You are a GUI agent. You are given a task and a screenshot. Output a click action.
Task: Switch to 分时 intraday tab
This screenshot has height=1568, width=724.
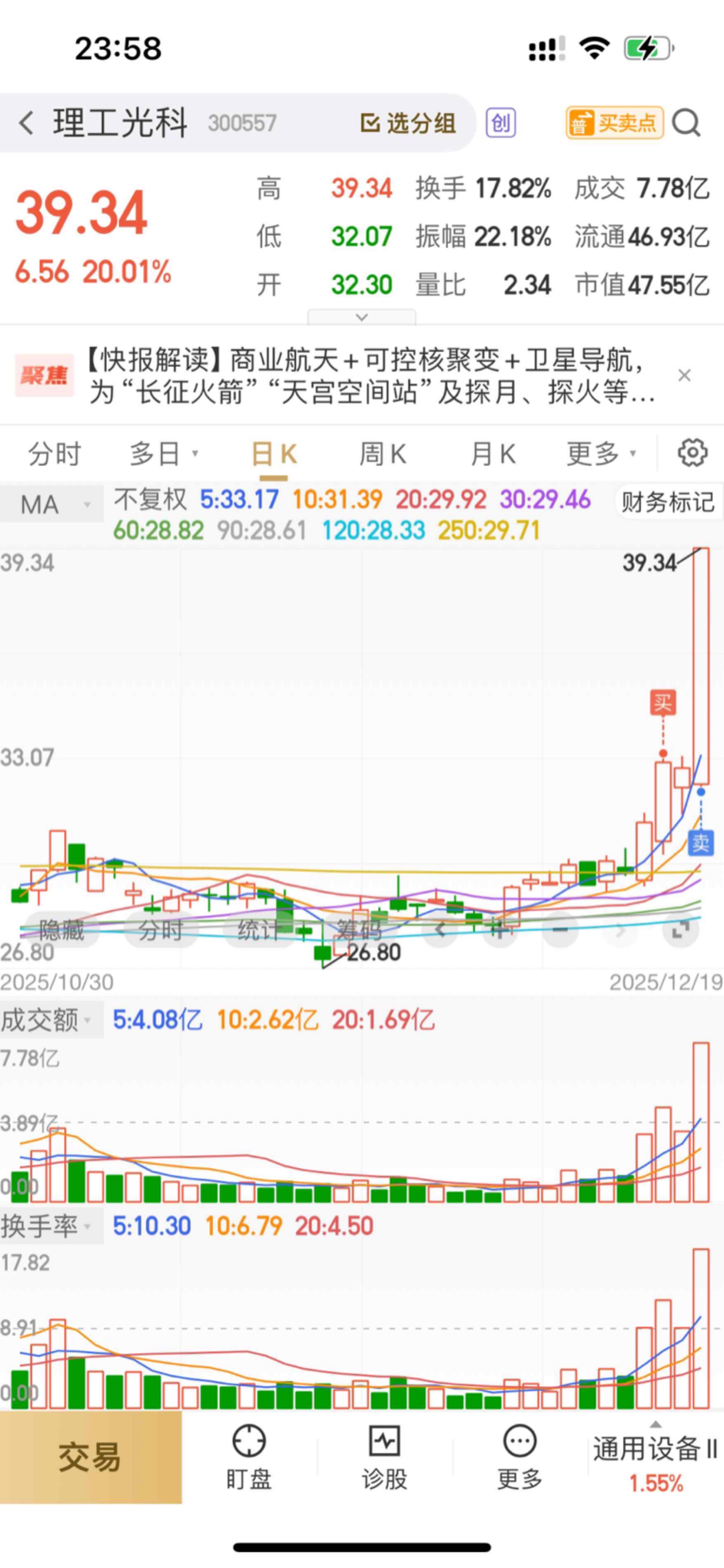tap(55, 454)
